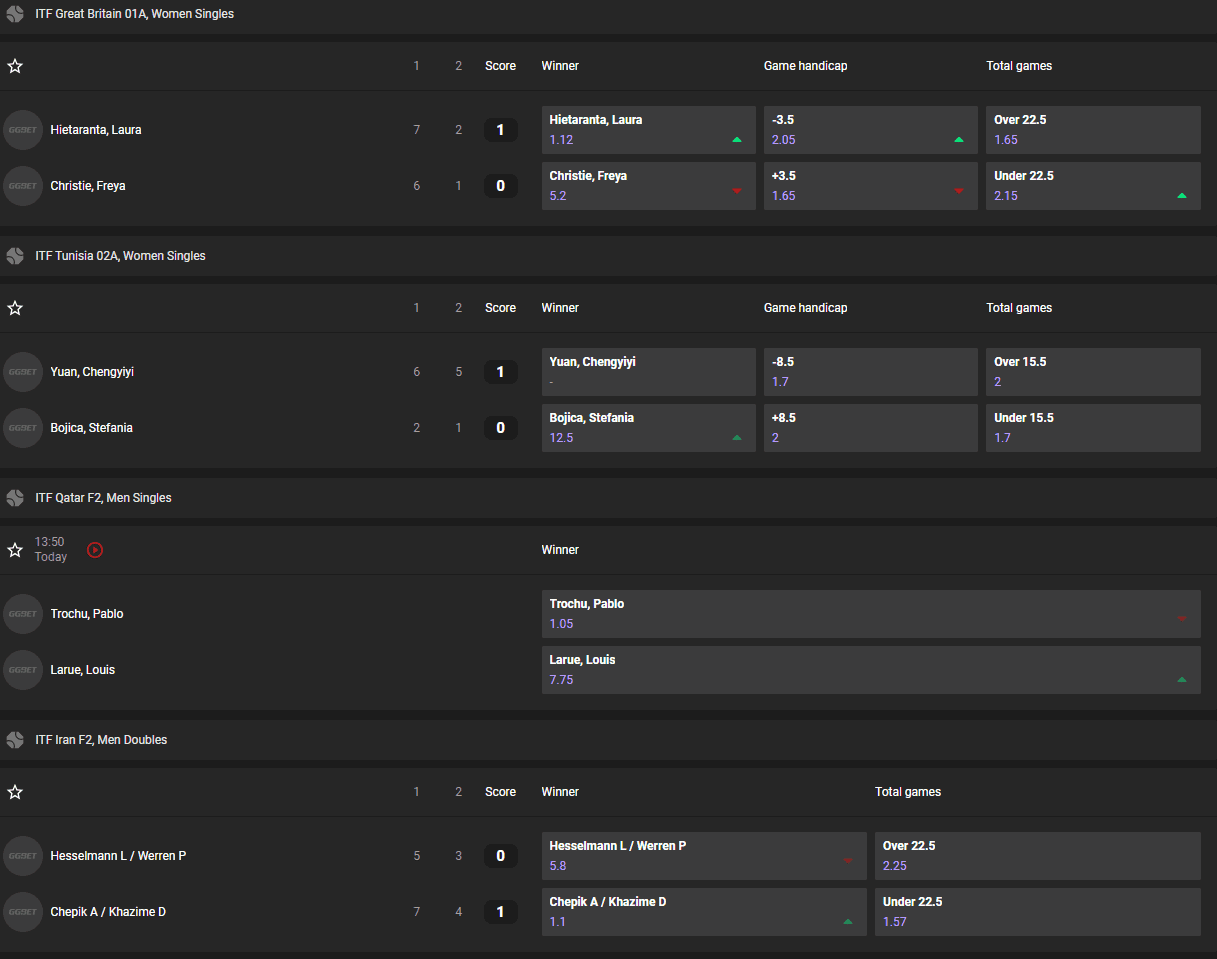The height and width of the screenshot is (959, 1217).
Task: Select the -8.5 game handicap at 1.7
Action: coord(871,372)
